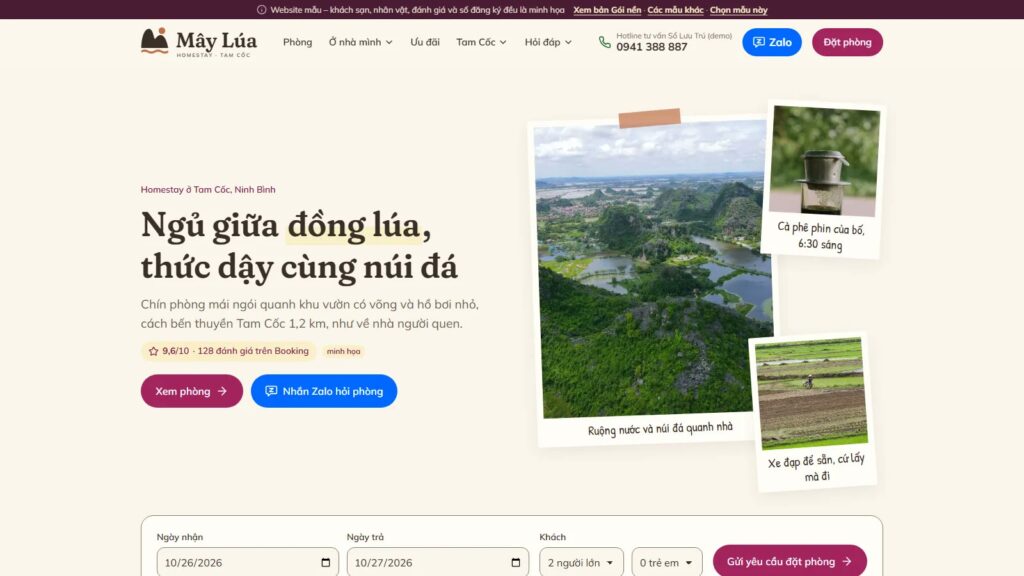
Task: Click the info icon in the top banner
Action: pos(261,10)
